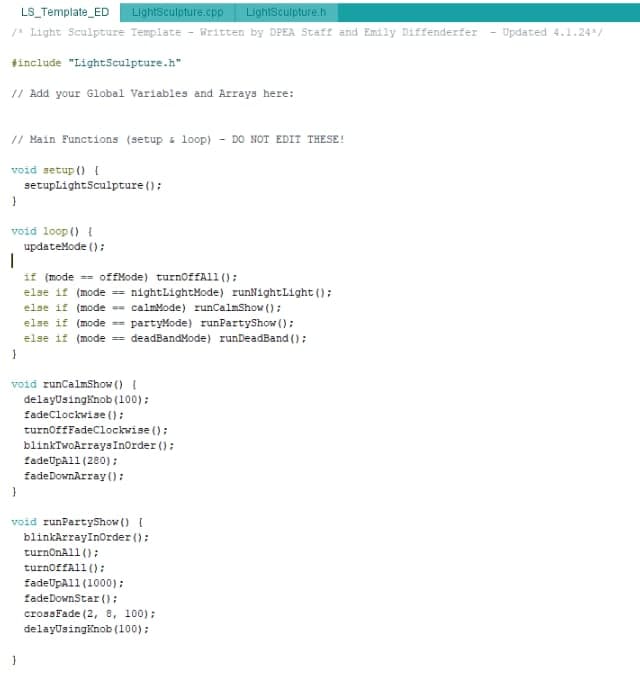Click the 'void loop()' line
This screenshot has height=680, width=640.
point(52,231)
